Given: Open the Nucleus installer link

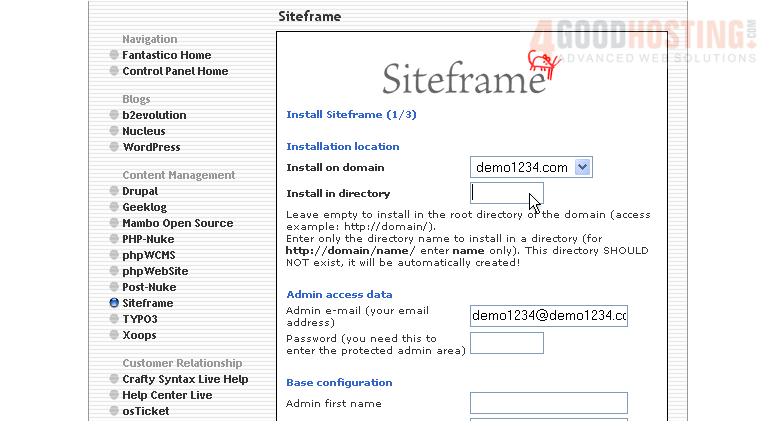Looking at the screenshot, I should point(144,131).
